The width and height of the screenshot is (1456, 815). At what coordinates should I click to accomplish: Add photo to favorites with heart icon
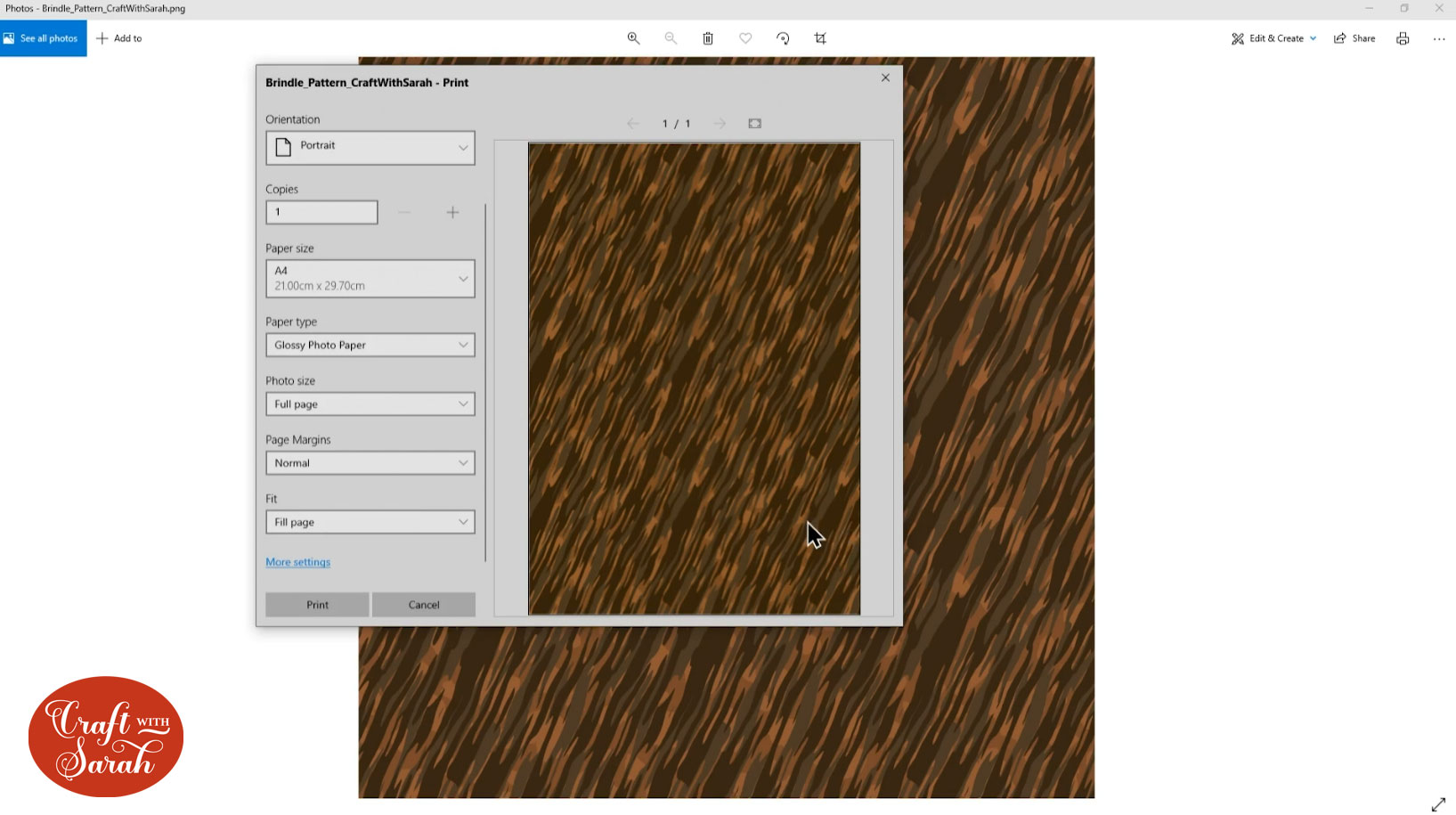[x=745, y=38]
